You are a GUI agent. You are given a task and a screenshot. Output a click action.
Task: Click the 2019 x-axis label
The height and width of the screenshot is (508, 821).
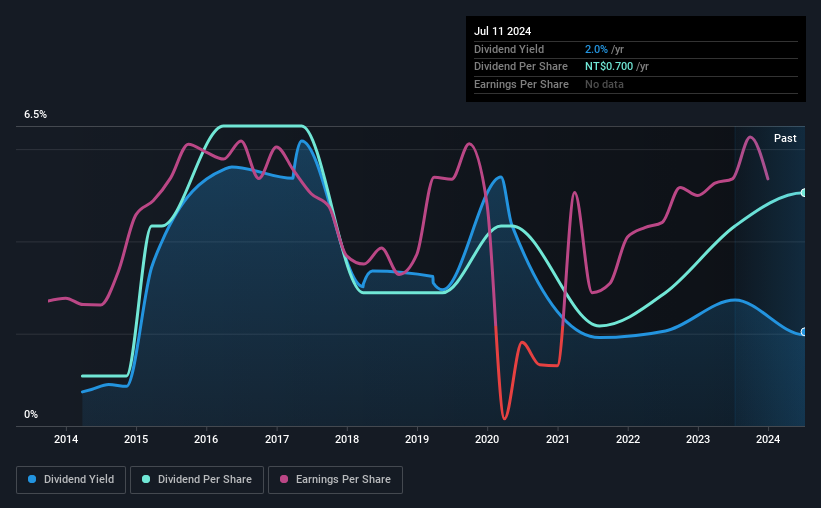417,439
